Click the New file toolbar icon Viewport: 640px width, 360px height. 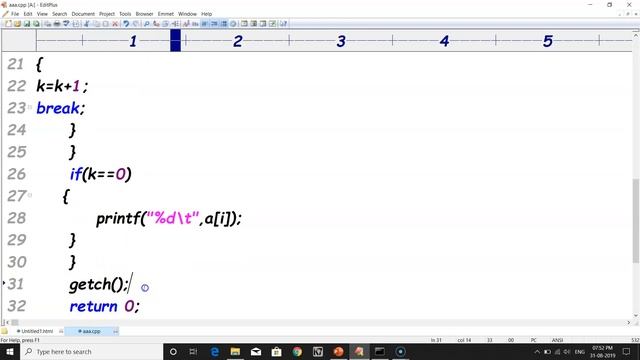8,24
